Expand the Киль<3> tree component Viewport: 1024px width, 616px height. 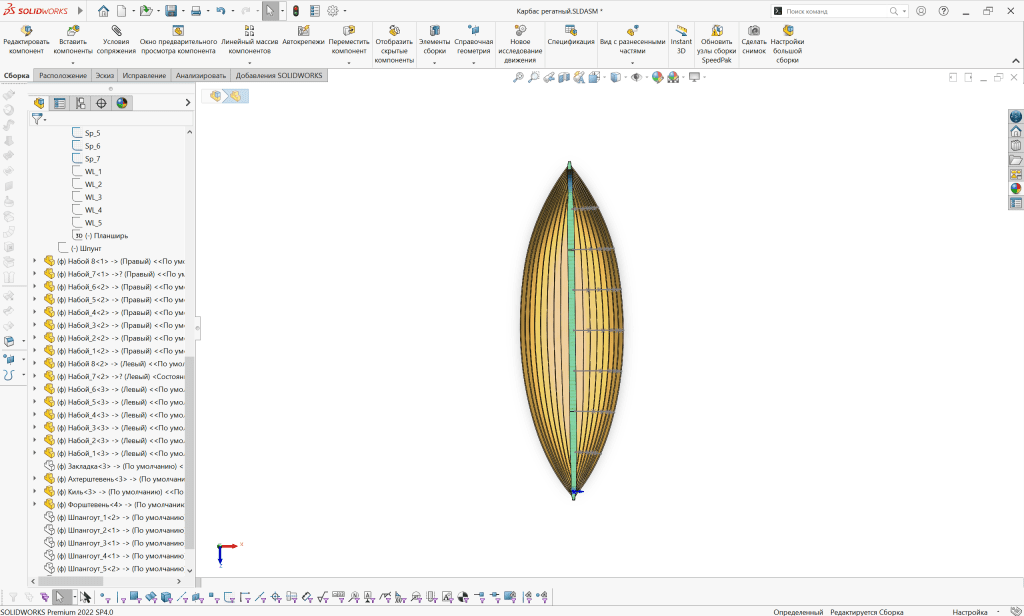pyautogui.click(x=35, y=492)
